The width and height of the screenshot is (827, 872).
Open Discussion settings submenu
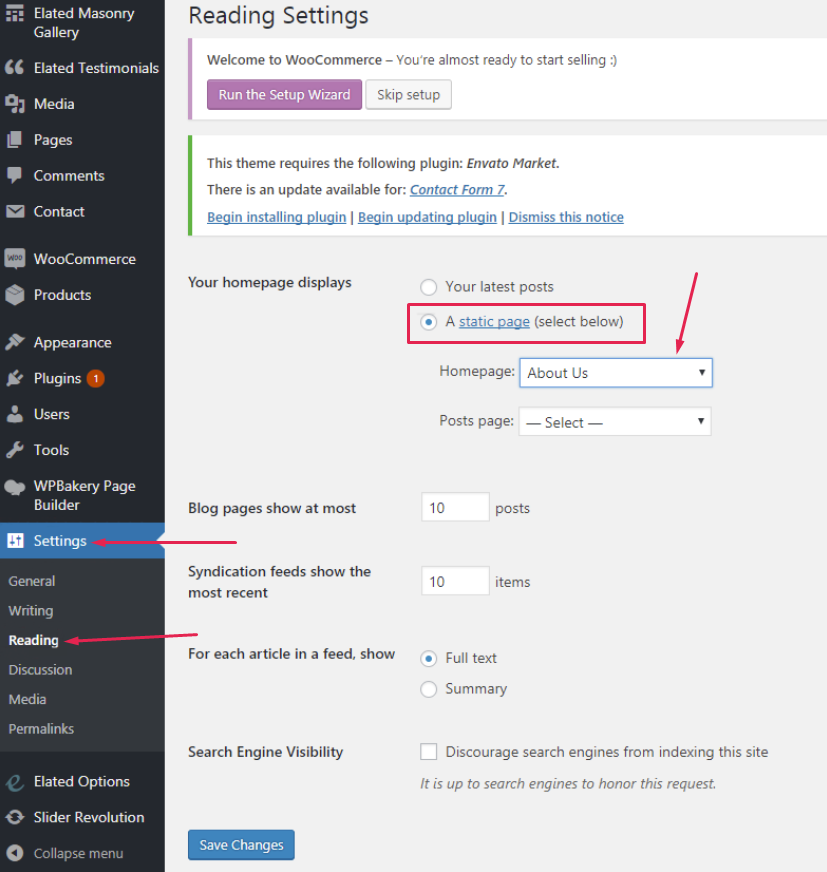[40, 670]
